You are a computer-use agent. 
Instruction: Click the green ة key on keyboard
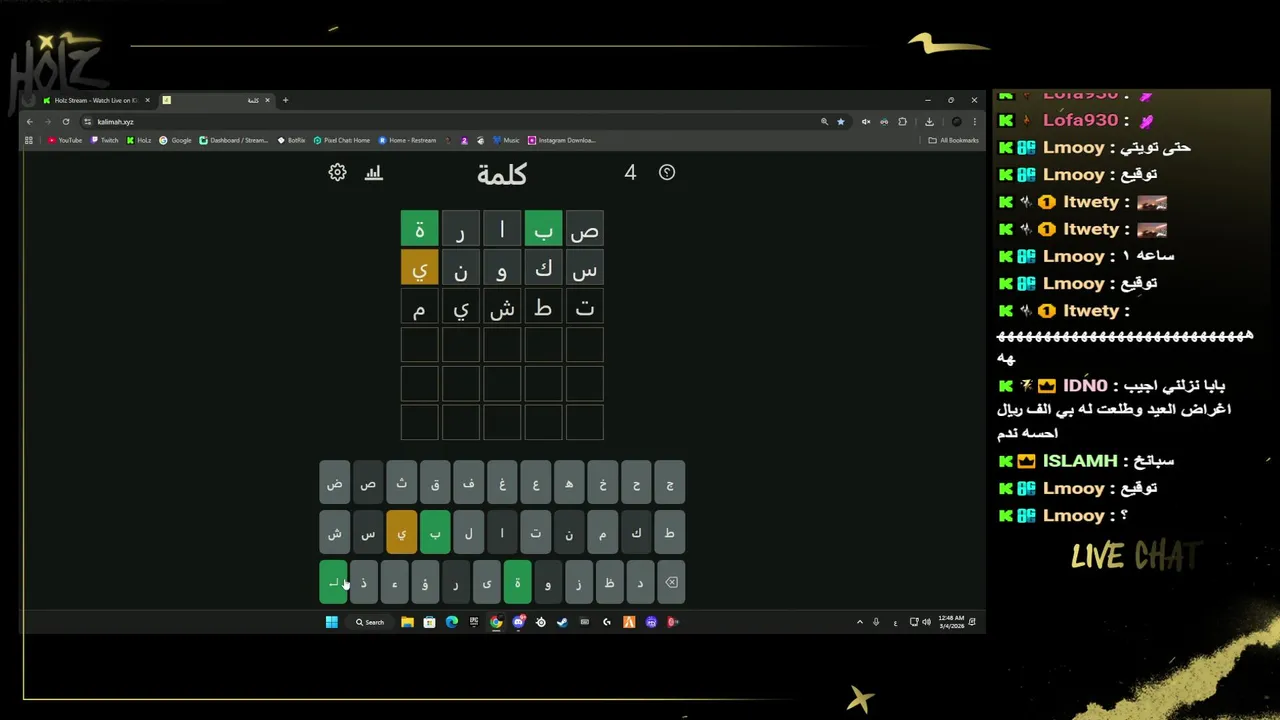coord(517,583)
